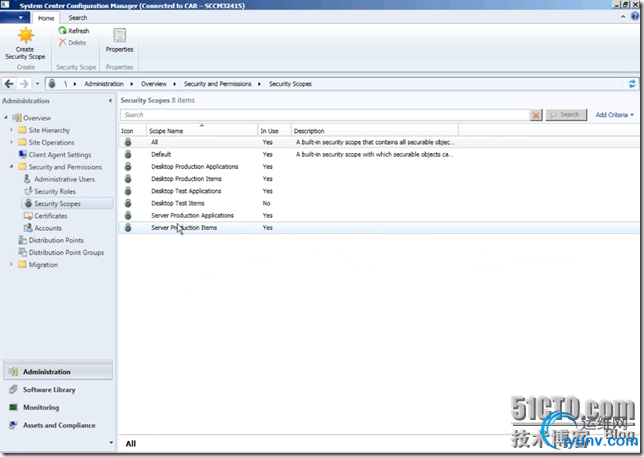Image resolution: width=644 pixels, height=457 pixels.
Task: Sort by the Description column header
Action: click(x=375, y=131)
